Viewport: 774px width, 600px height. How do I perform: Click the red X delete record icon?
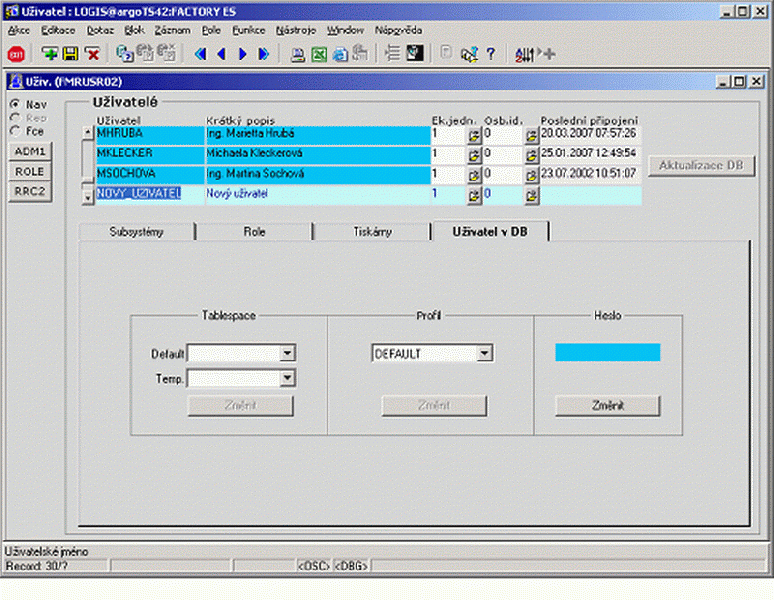click(x=92, y=54)
